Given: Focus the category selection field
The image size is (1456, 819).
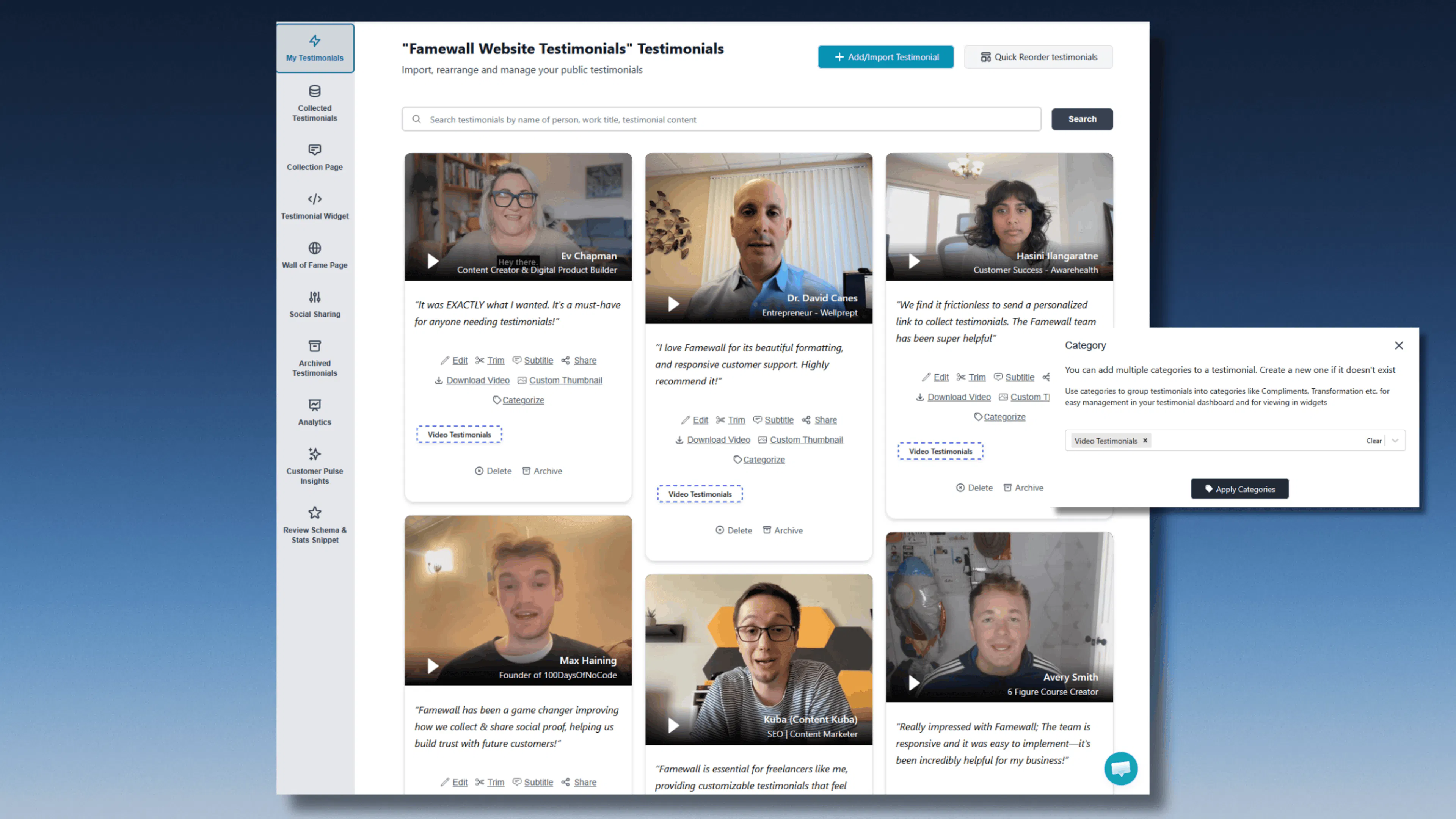Looking at the screenshot, I should (x=1235, y=441).
